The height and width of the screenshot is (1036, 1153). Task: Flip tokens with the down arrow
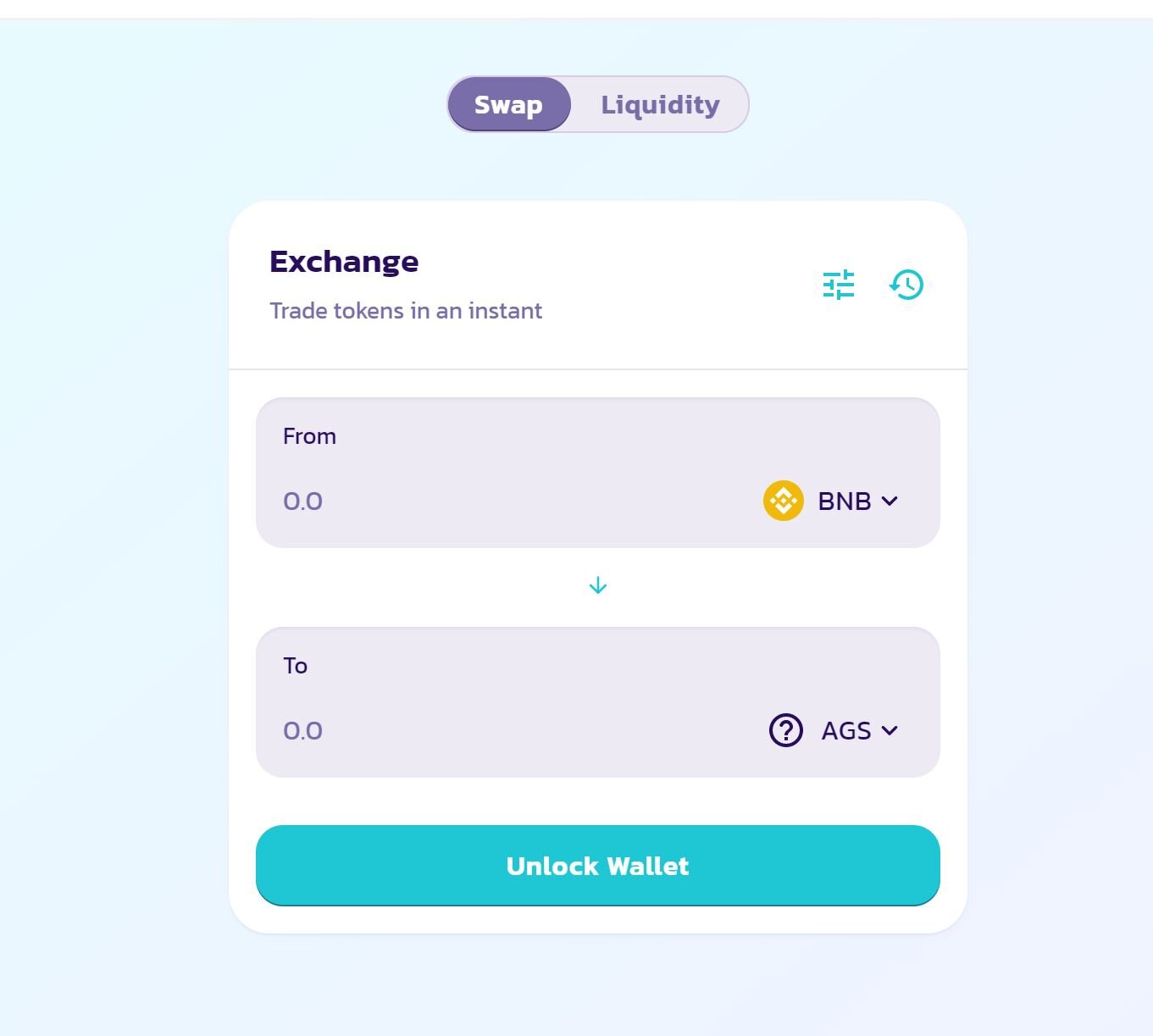pyautogui.click(x=598, y=586)
